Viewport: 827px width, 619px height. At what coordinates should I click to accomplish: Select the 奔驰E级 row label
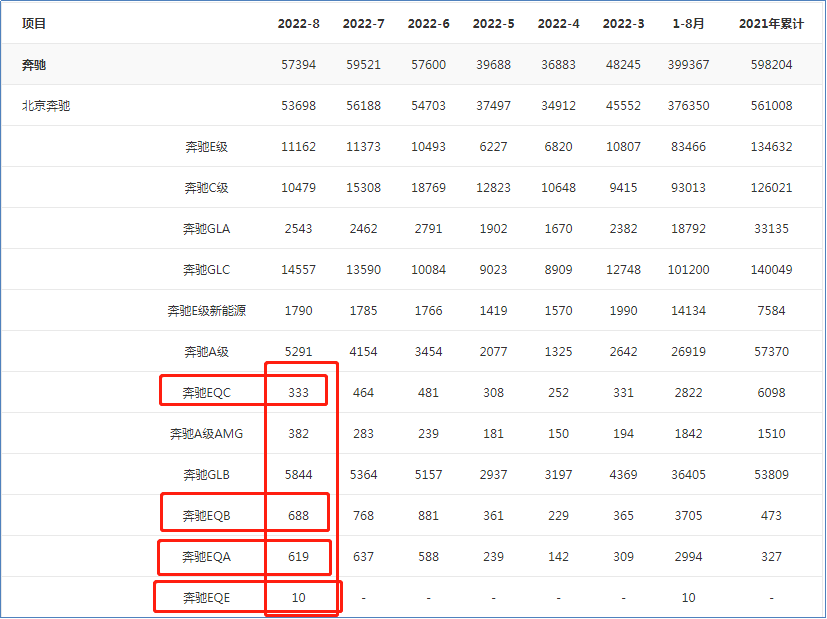[x=206, y=147]
